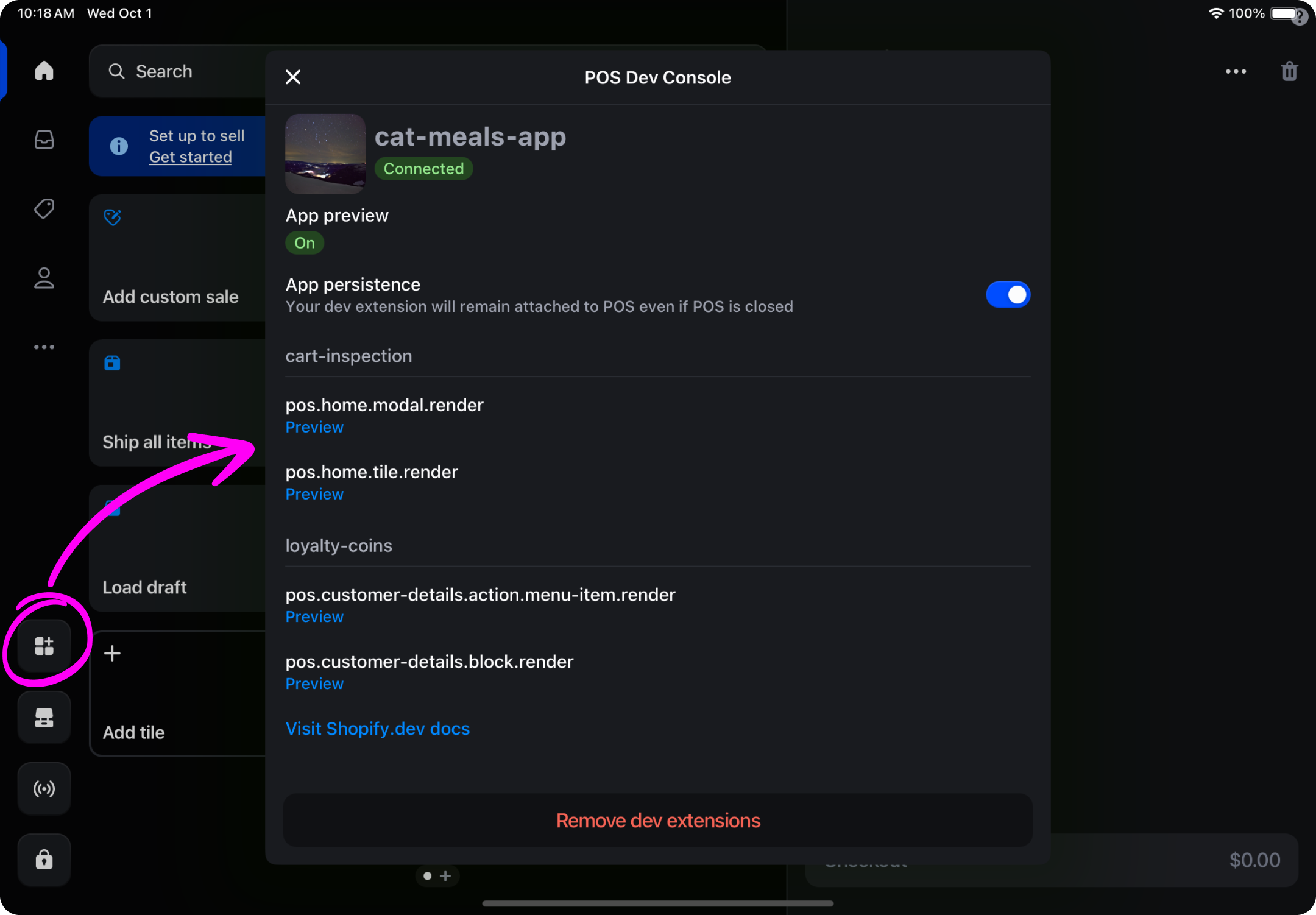The height and width of the screenshot is (915, 1316).
Task: Open the Customers icon in the sidebar
Action: (x=44, y=278)
